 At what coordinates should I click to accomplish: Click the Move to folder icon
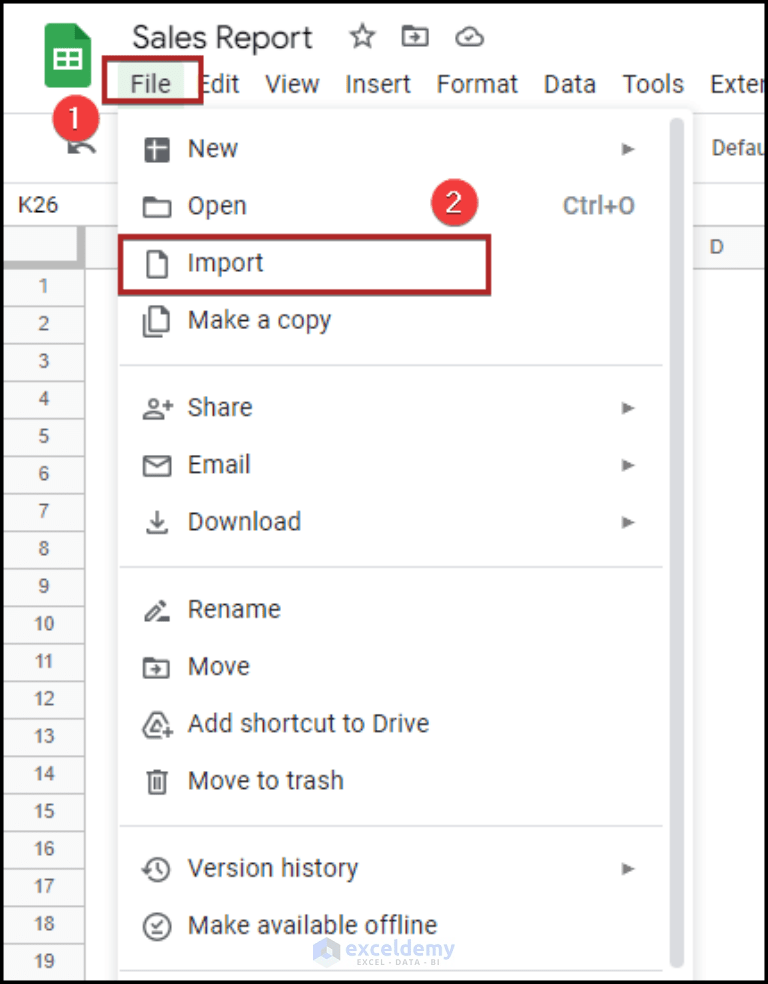click(414, 37)
